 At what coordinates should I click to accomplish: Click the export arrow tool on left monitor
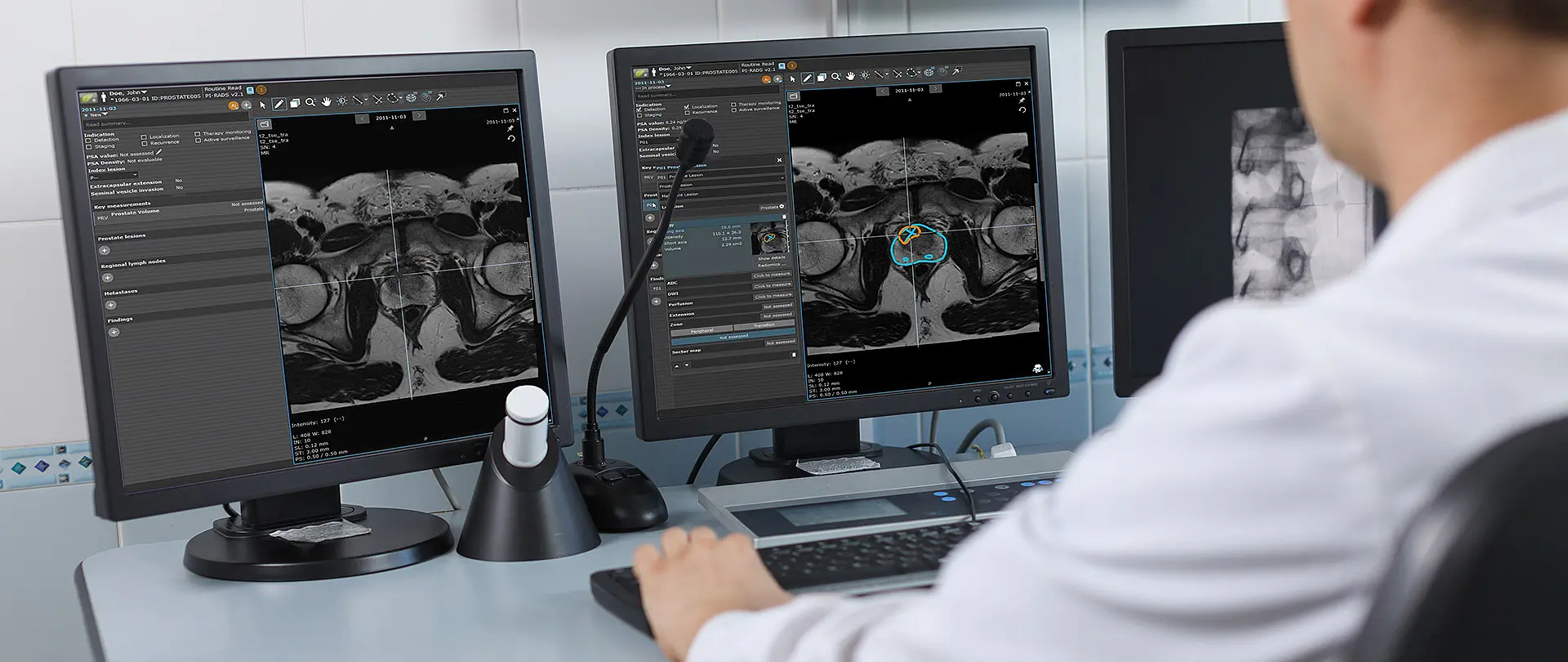click(442, 96)
